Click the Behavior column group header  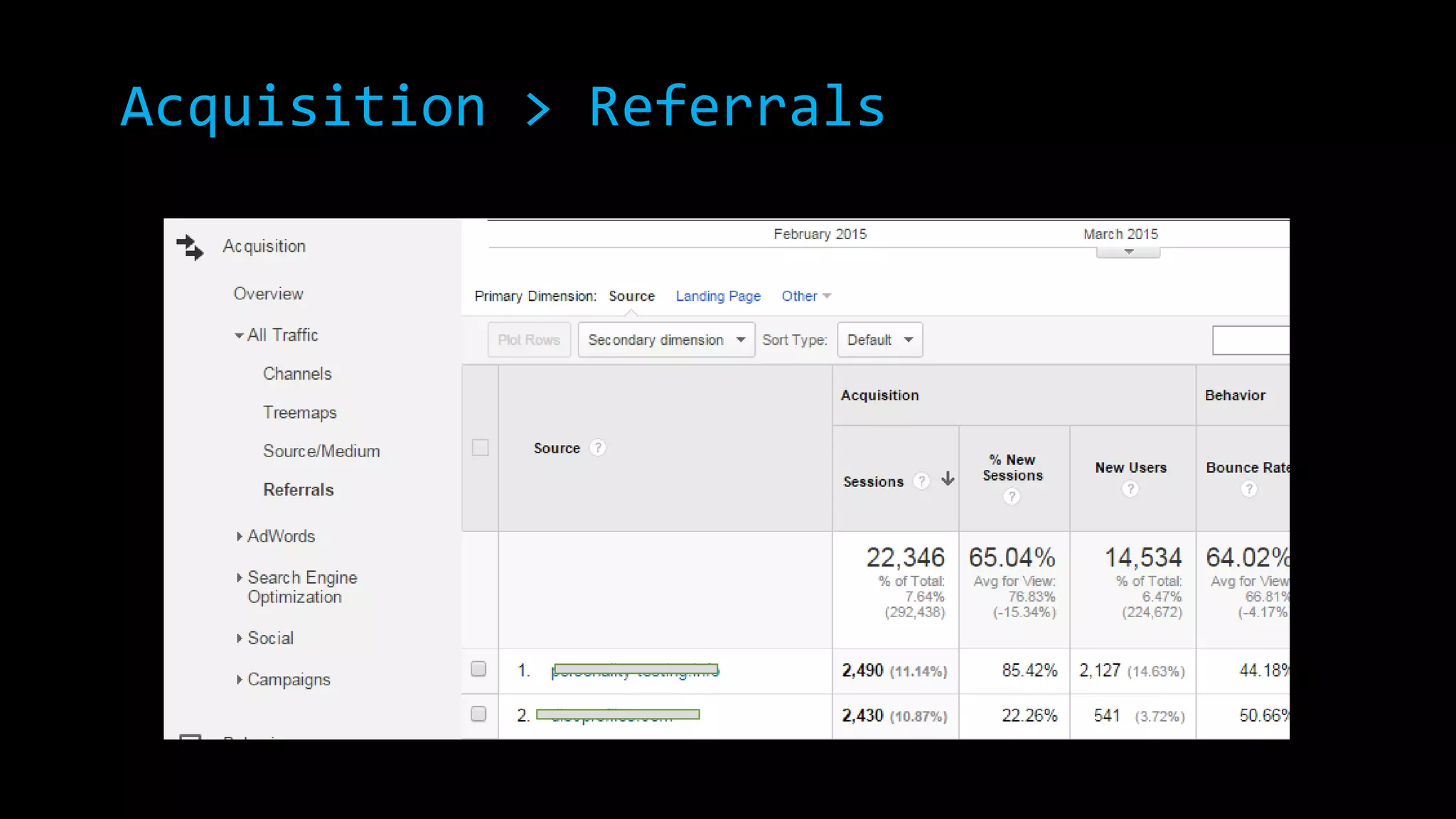[x=1235, y=395]
